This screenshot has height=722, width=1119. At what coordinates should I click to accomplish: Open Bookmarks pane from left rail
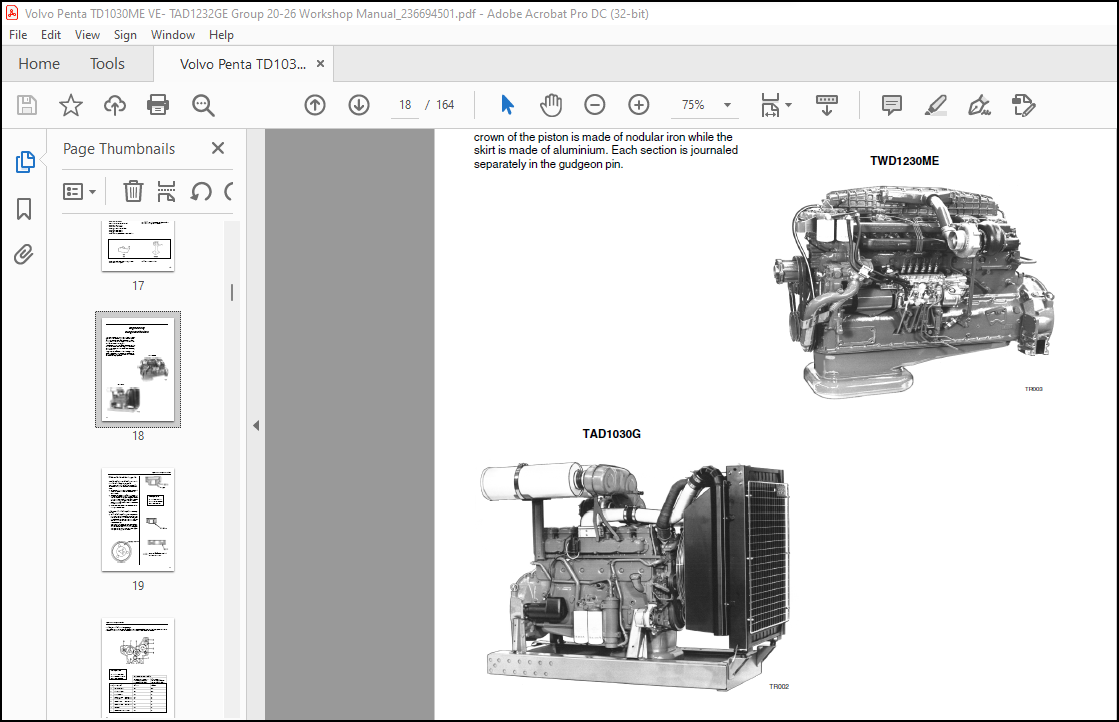point(24,209)
